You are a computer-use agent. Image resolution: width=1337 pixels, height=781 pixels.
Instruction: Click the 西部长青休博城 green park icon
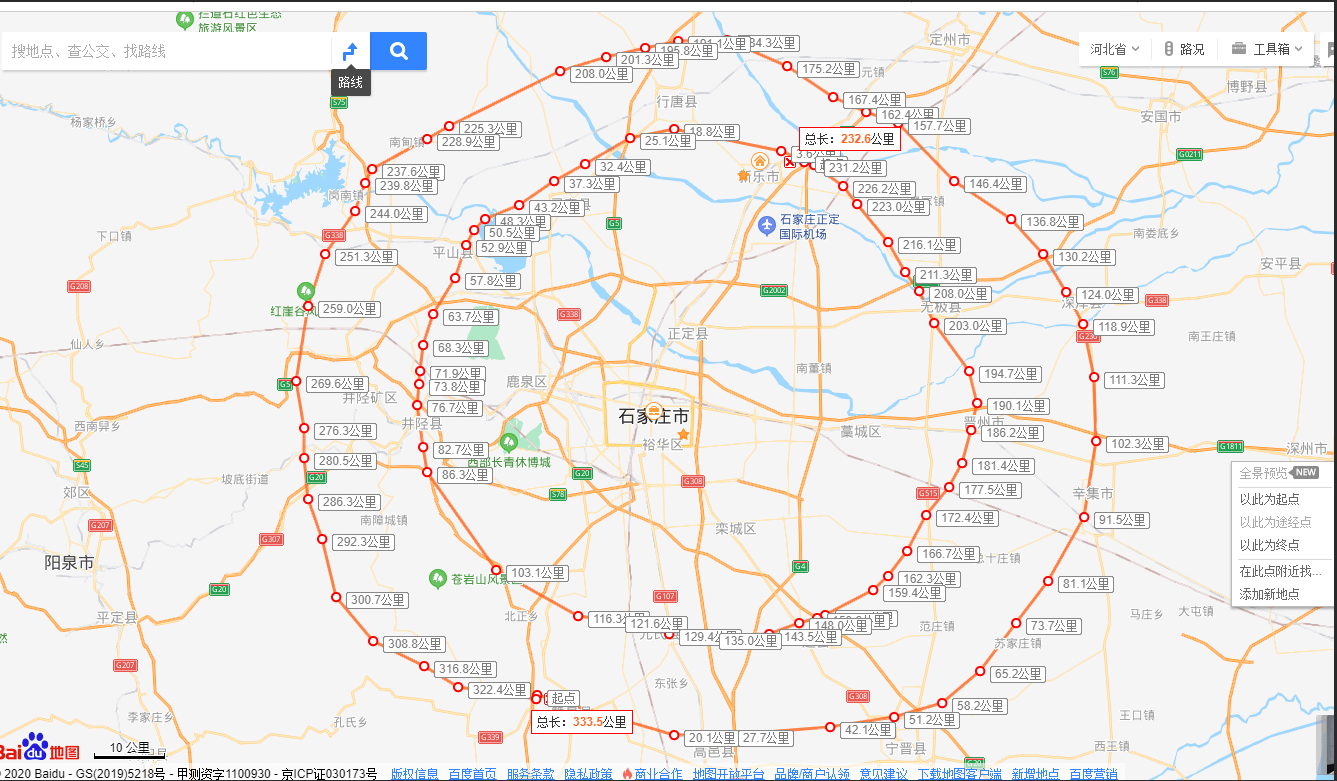[508, 442]
